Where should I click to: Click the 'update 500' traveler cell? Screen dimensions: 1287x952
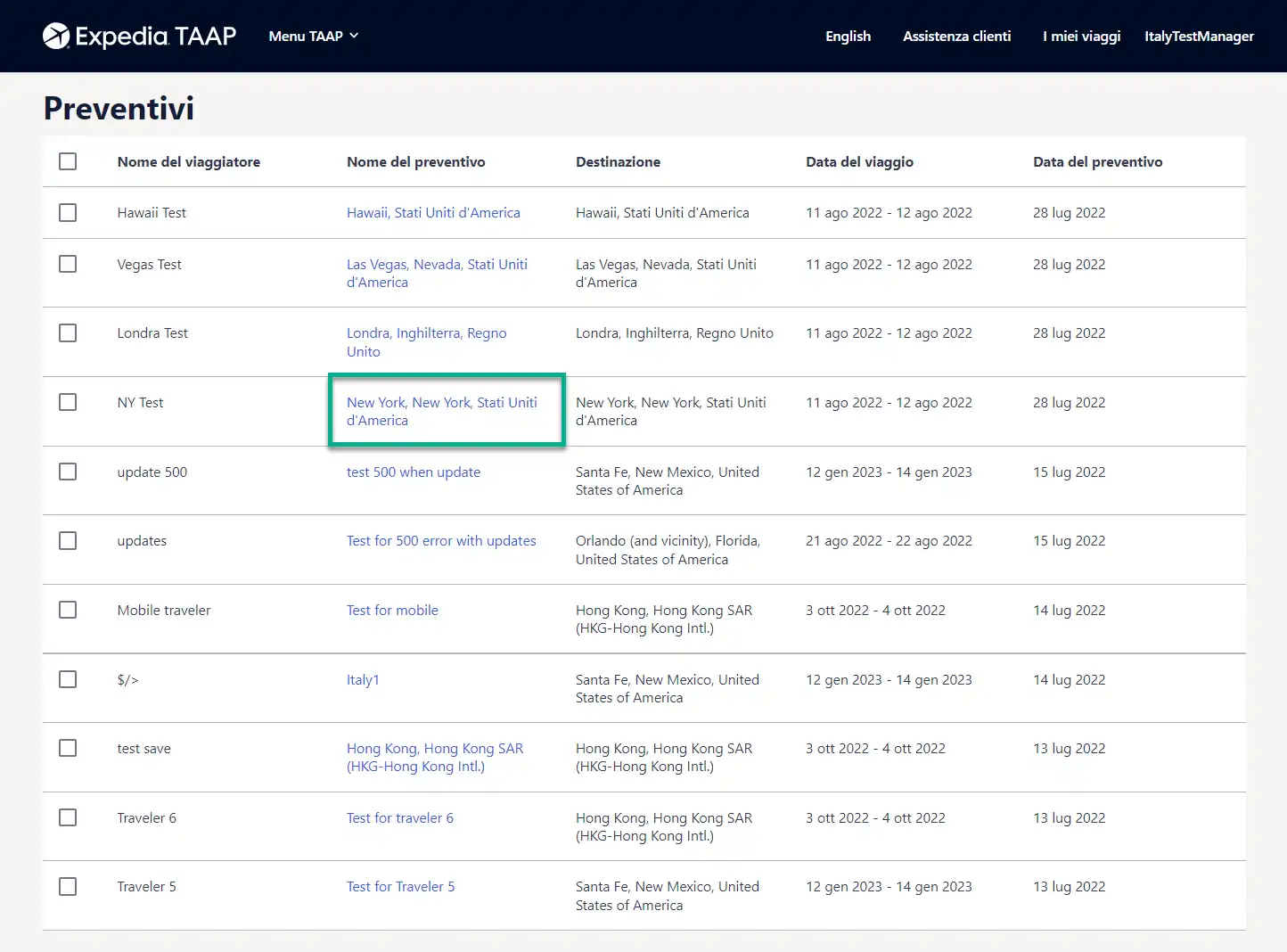152,472
